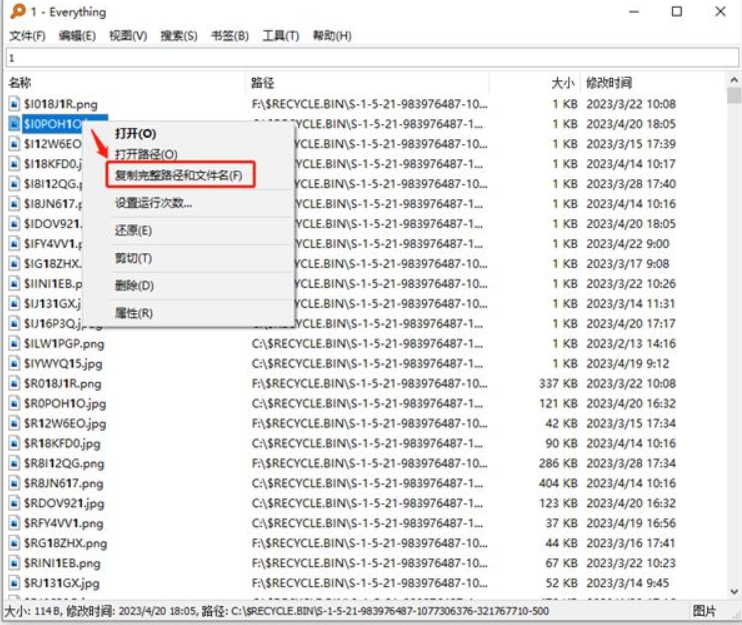Click file icon of $ILW1PGP.png

tap(15, 343)
